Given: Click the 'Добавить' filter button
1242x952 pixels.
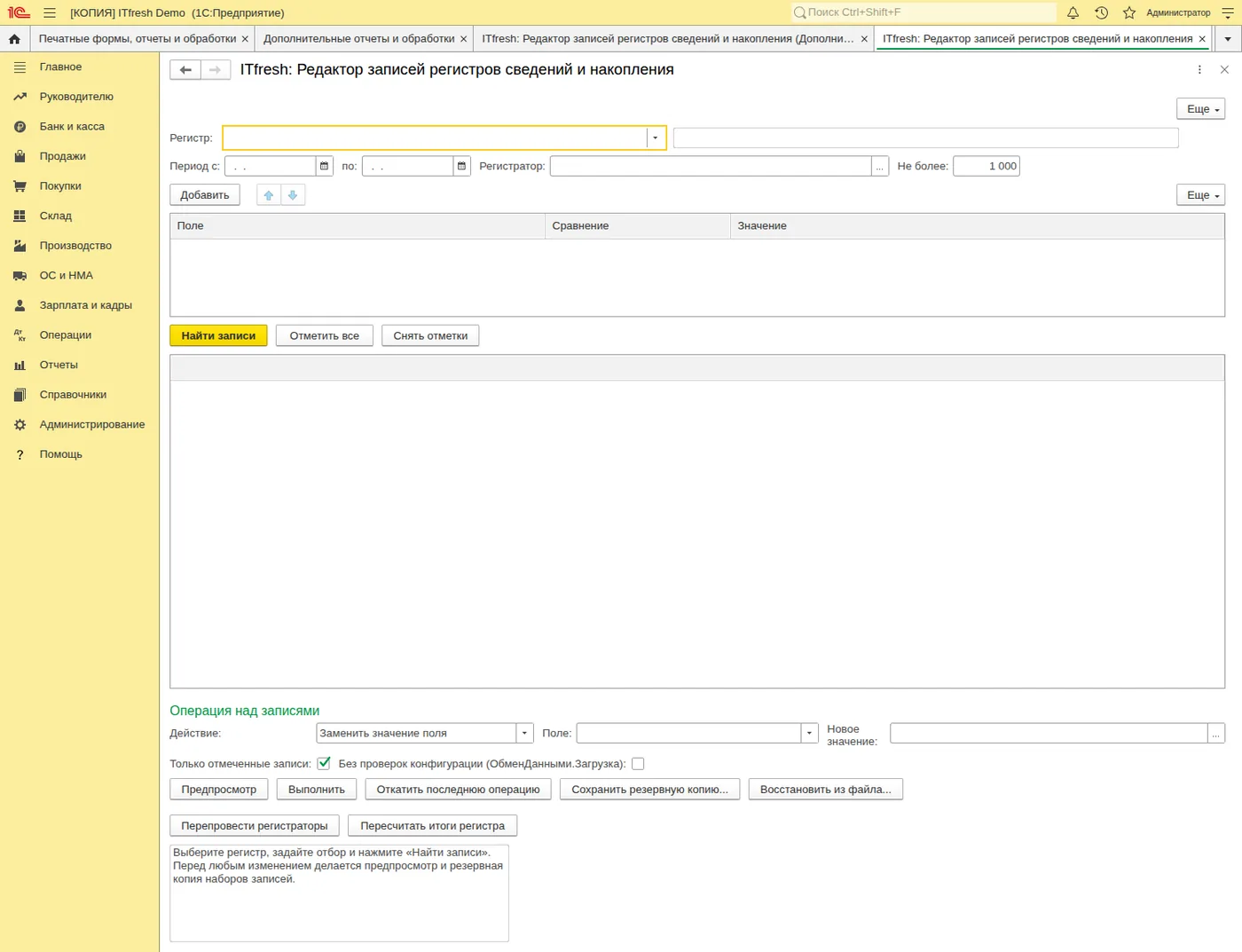Looking at the screenshot, I should tap(205, 195).
